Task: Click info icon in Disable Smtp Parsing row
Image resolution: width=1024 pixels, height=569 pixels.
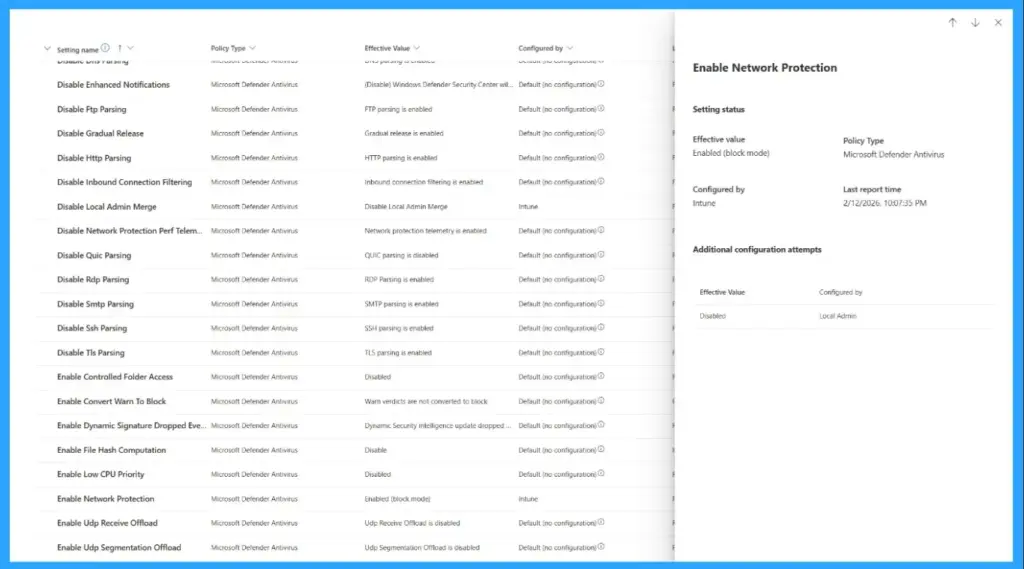Action: (601, 303)
